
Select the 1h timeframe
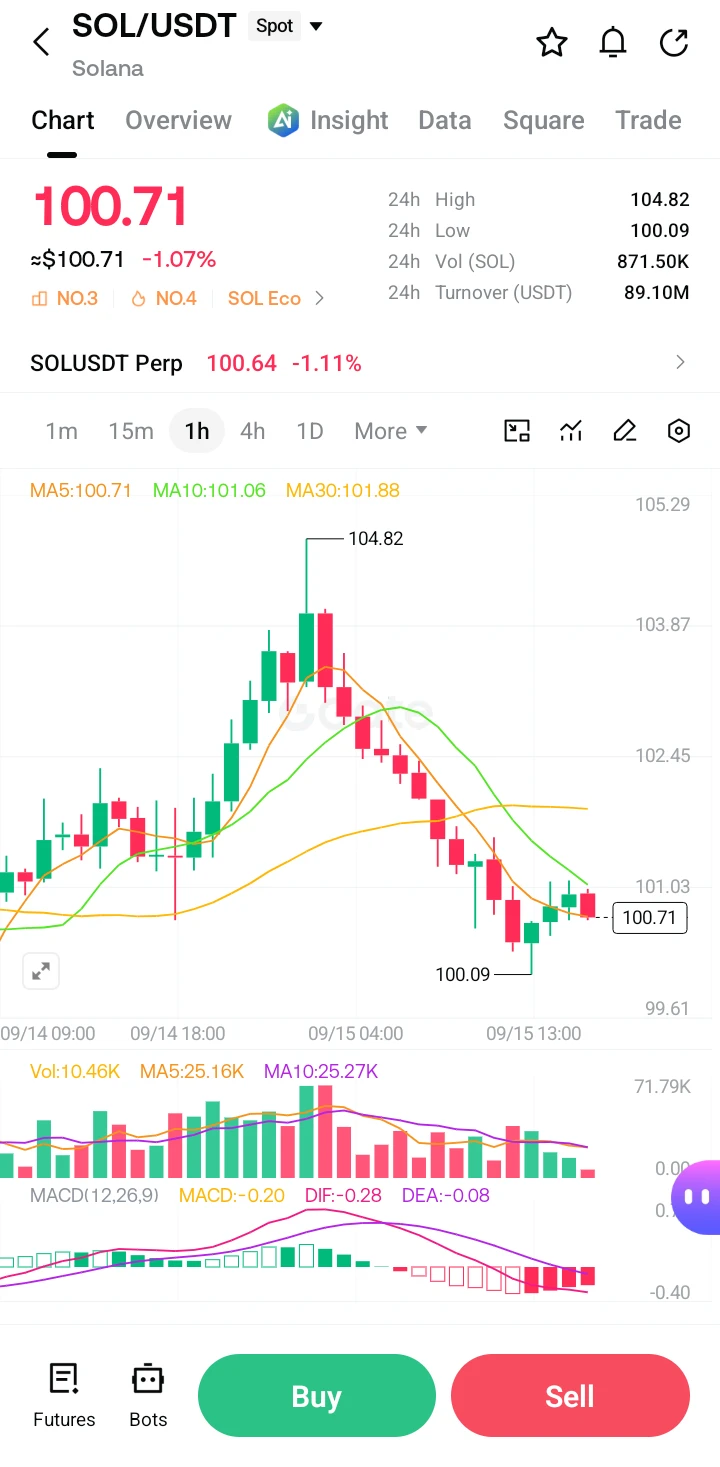coord(197,431)
